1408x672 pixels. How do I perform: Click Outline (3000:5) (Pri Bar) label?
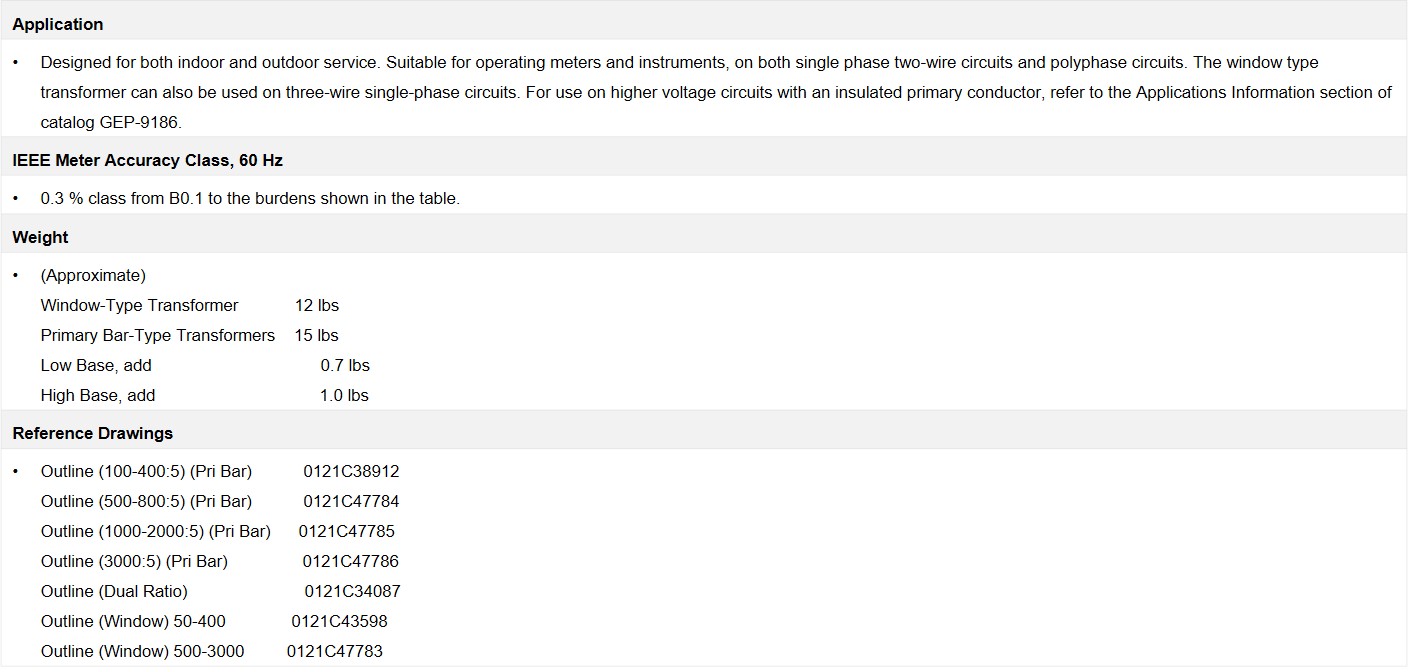pyautogui.click(x=134, y=561)
